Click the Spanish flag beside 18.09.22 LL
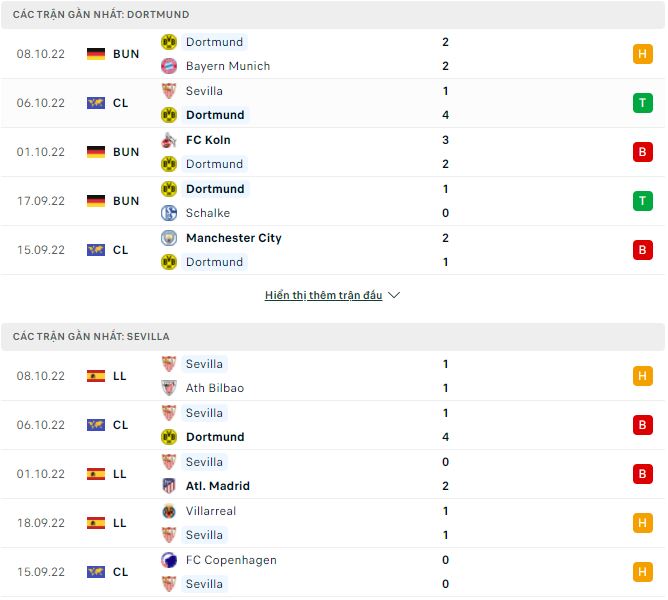The height and width of the screenshot is (600, 668). coord(96,523)
